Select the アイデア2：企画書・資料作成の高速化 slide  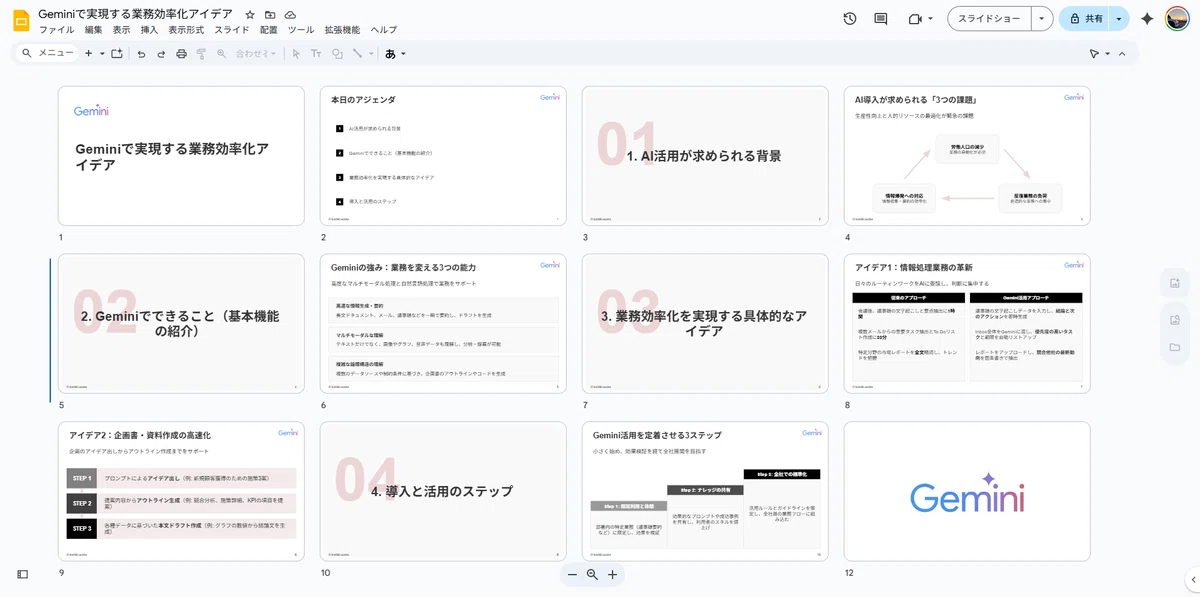(181, 492)
